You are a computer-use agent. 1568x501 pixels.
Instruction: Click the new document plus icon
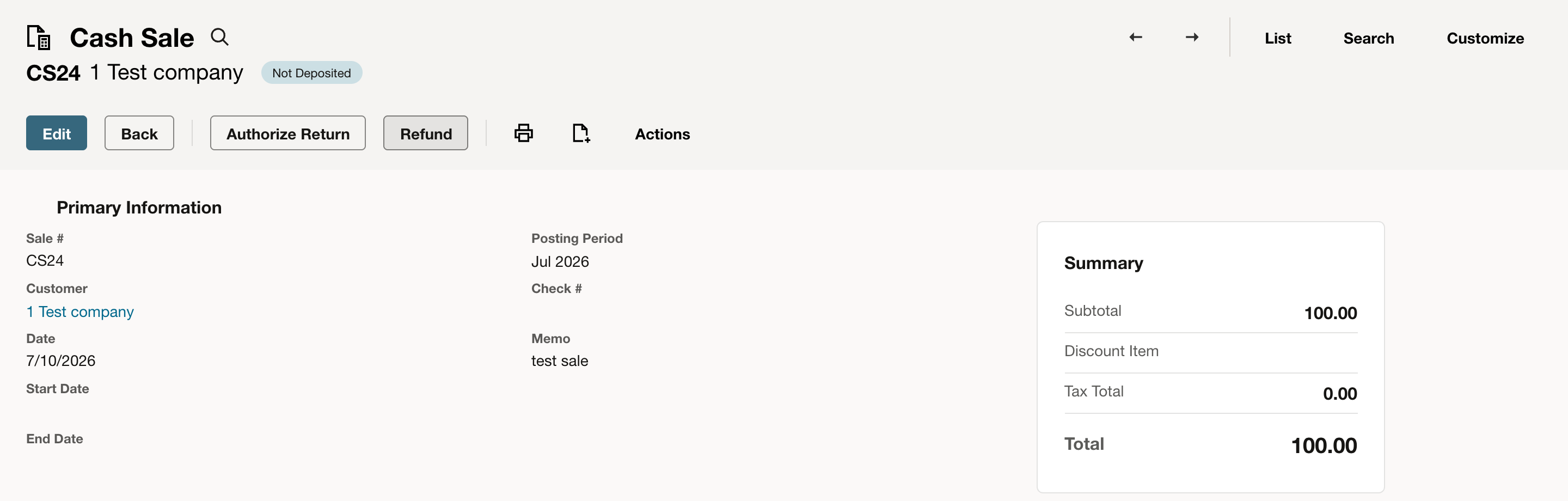pos(581,133)
